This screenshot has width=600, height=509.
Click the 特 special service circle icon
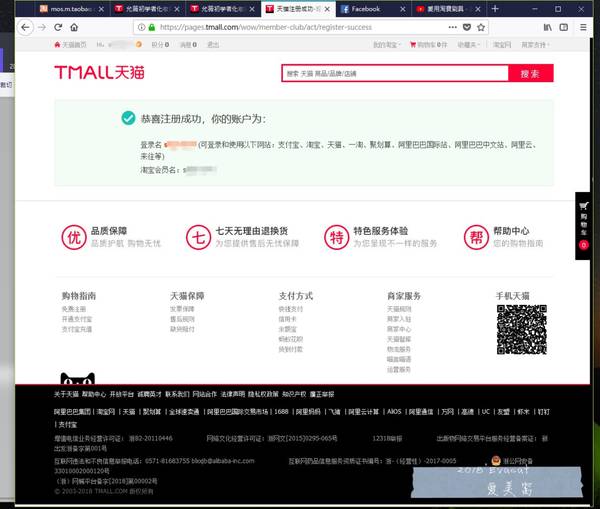pos(337,237)
